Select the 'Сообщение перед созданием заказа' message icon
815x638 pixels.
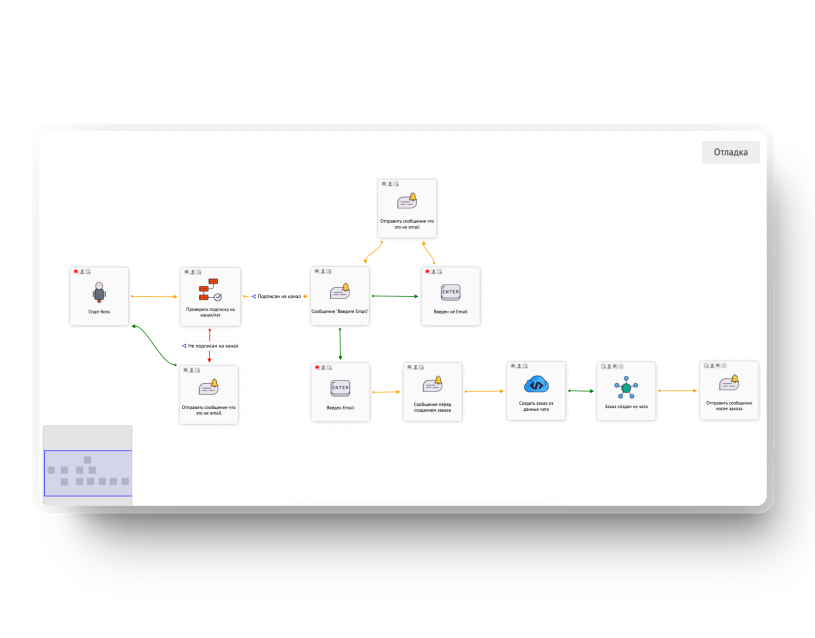[x=433, y=386]
